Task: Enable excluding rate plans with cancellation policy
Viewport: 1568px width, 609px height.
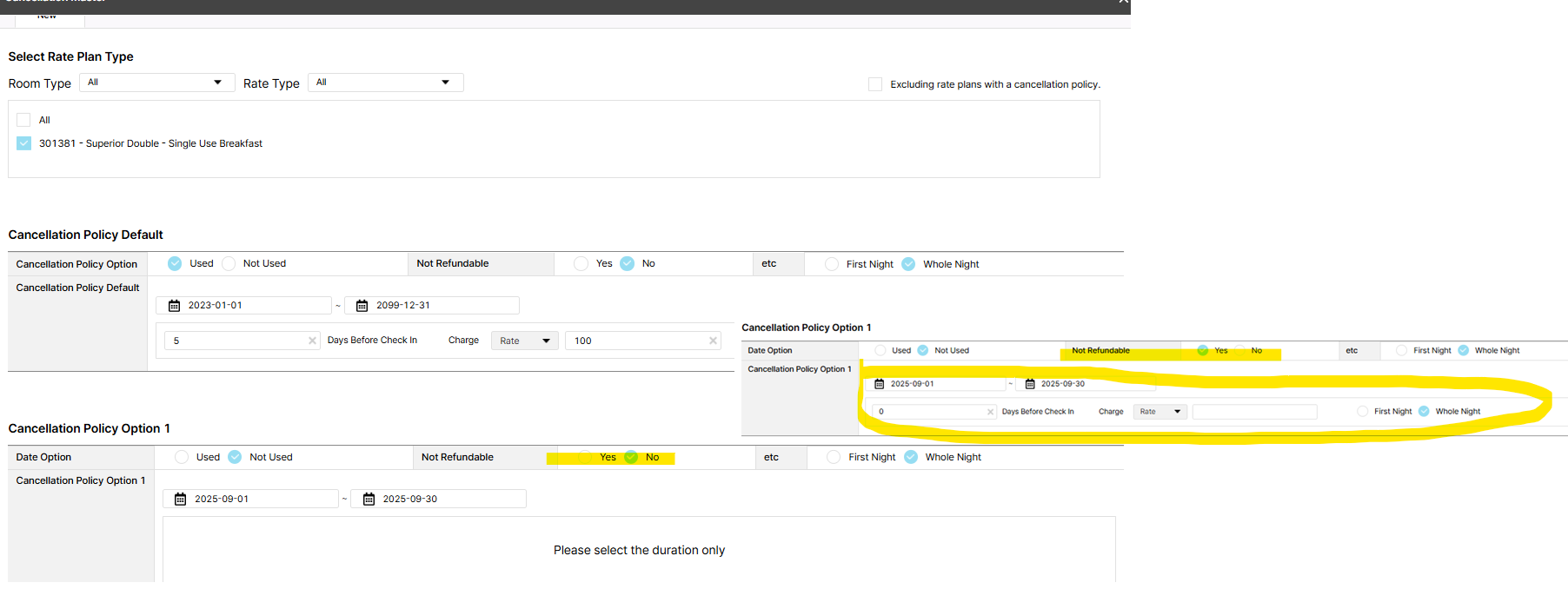Action: pyautogui.click(x=875, y=84)
